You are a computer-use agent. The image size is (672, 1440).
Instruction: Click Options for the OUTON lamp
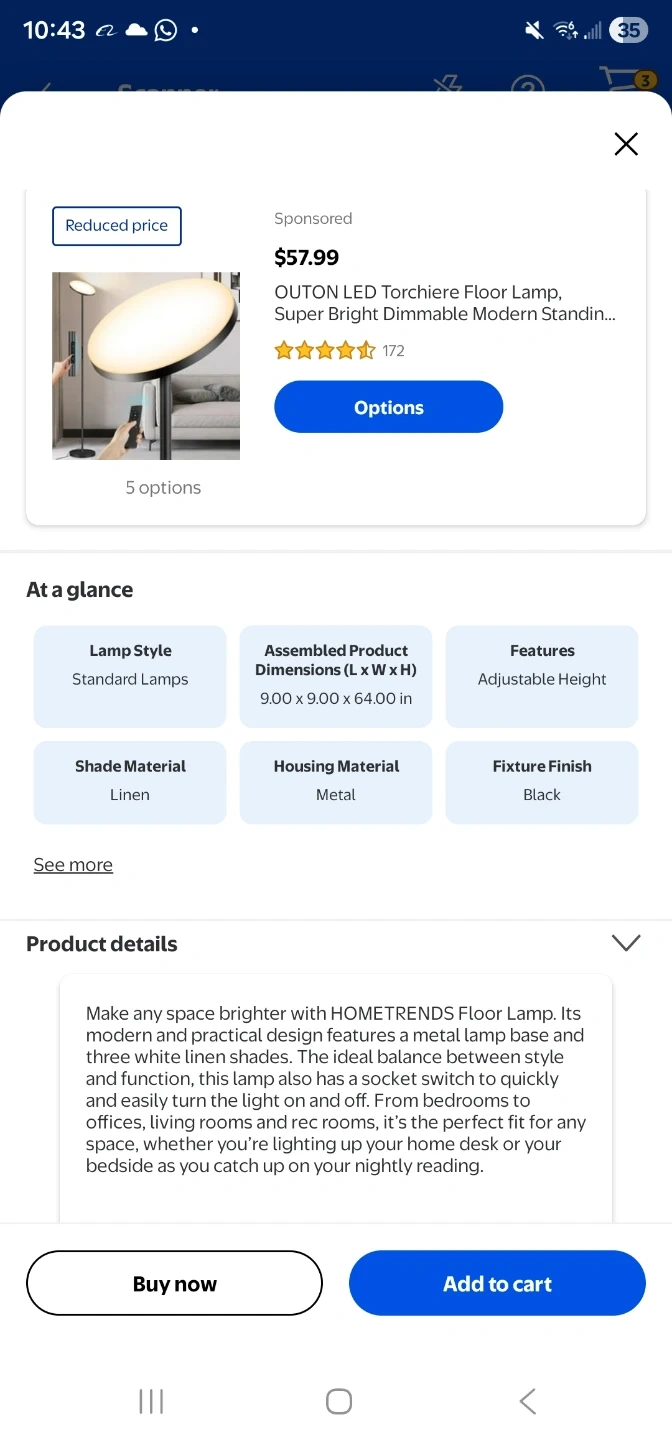tap(388, 407)
